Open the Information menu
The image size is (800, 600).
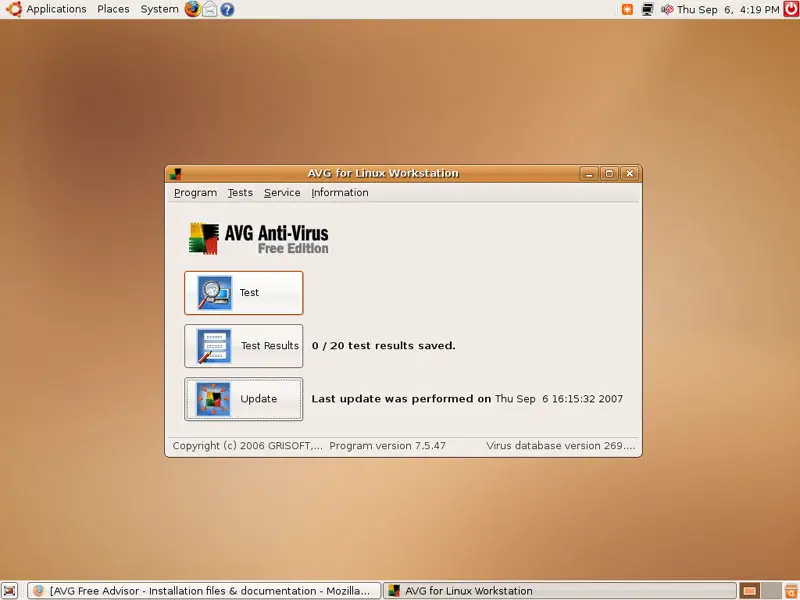coord(340,193)
